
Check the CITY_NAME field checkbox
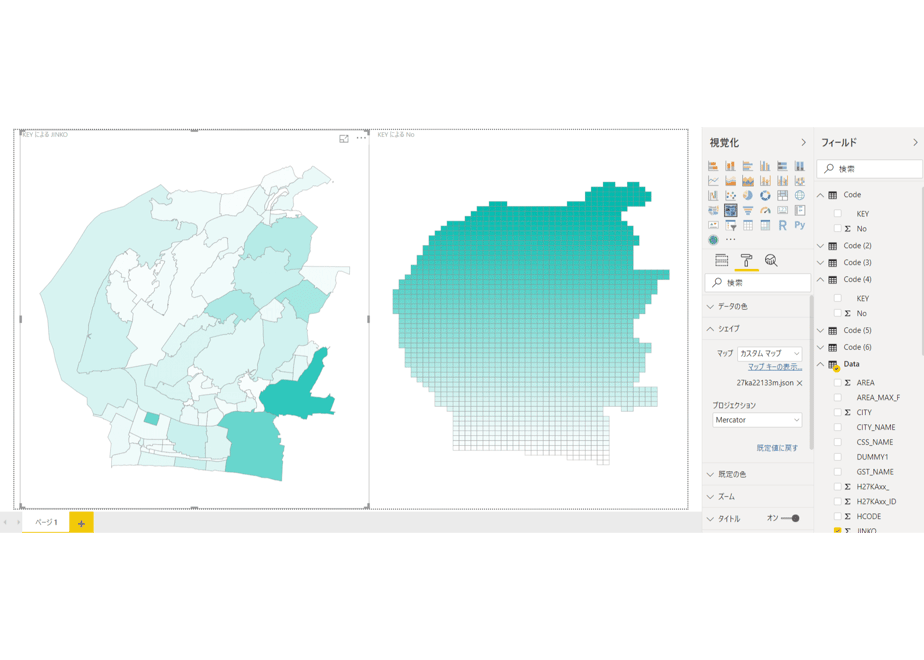pyautogui.click(x=837, y=427)
